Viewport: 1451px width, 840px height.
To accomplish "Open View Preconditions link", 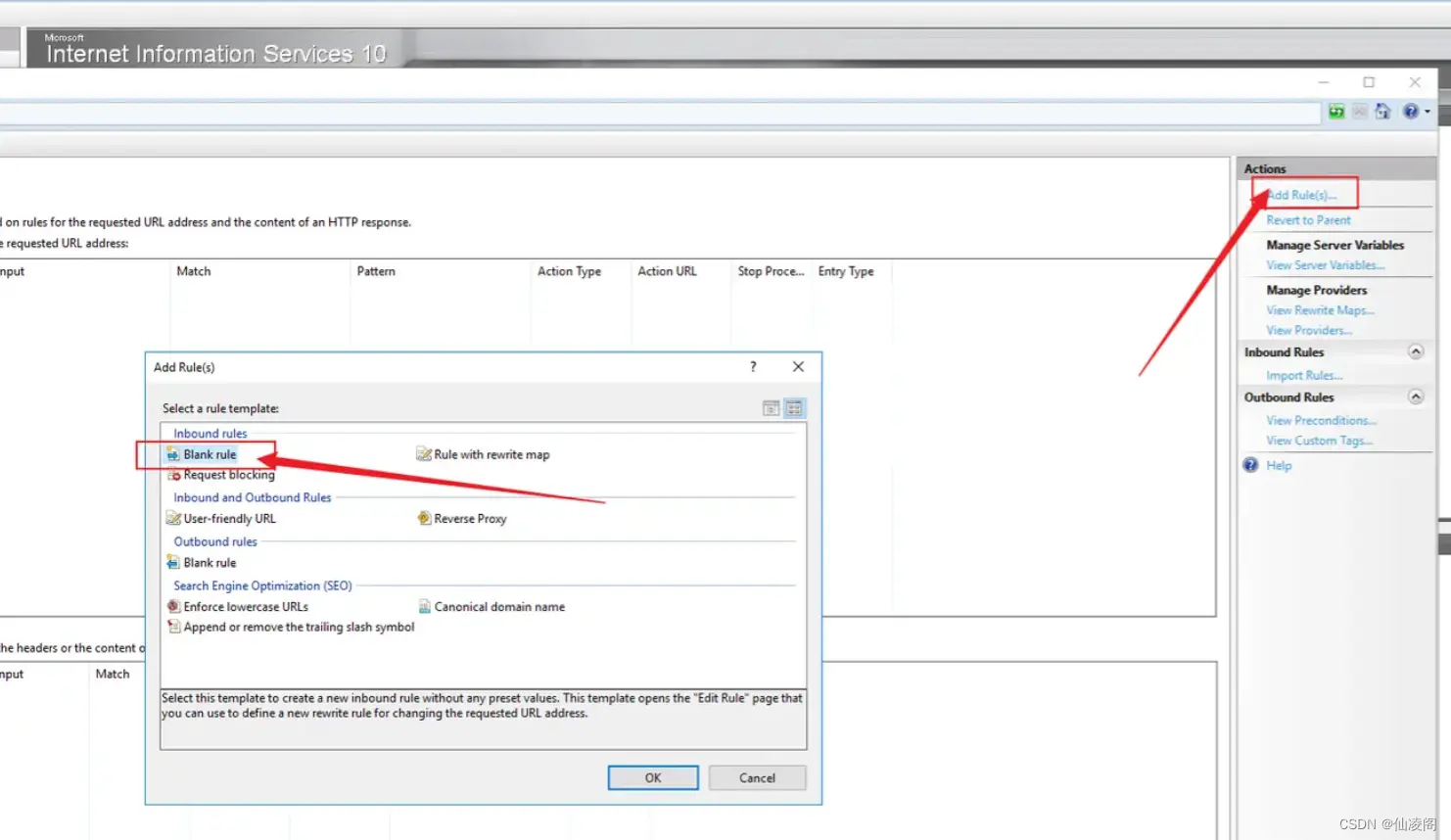I will (x=1322, y=421).
